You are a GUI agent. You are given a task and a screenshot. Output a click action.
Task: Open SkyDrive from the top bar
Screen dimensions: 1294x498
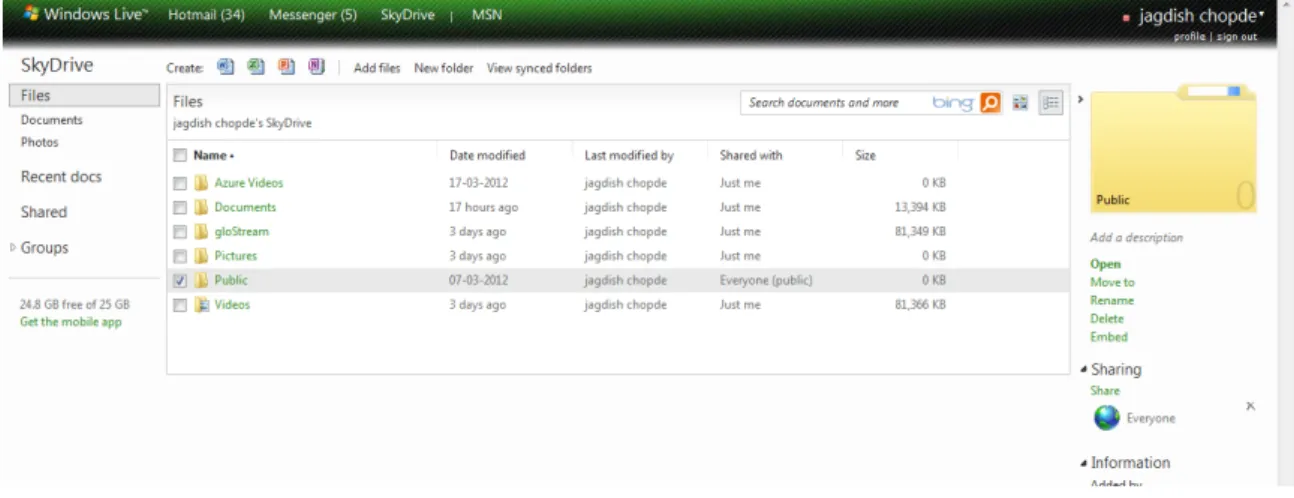407,15
